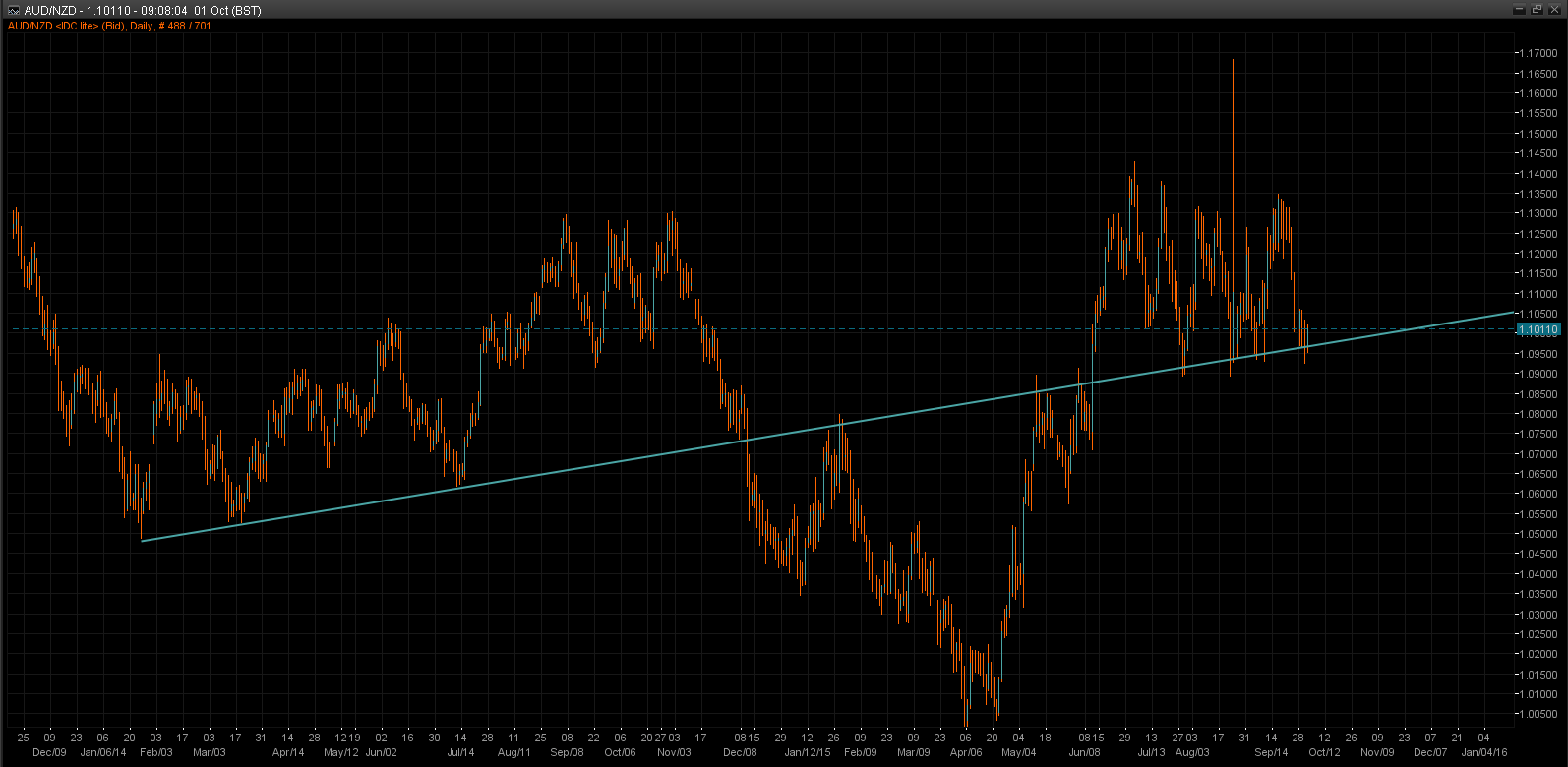Click the Mar/03 date label
1568x767 pixels.
pyautogui.click(x=209, y=752)
